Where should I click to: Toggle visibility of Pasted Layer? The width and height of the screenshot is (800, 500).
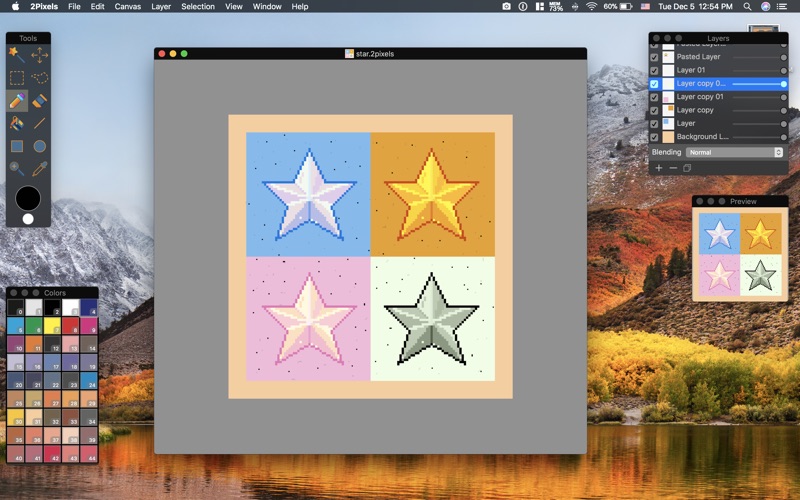[x=654, y=57]
